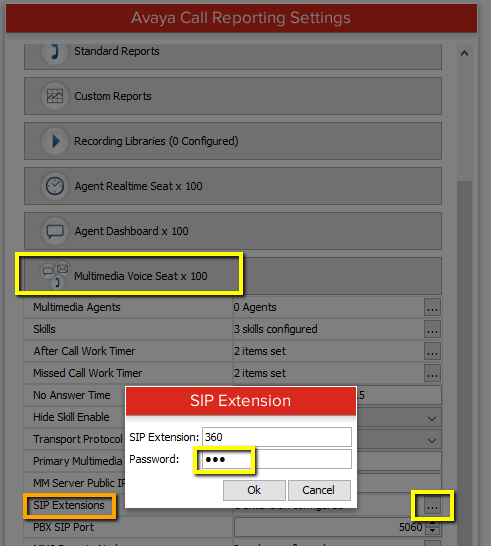The height and width of the screenshot is (546, 491).
Task: Select the PBX SIP Port label
Action: (64, 527)
